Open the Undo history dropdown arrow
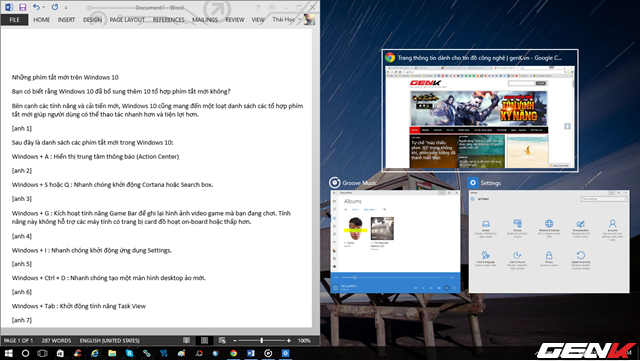 pos(44,7)
